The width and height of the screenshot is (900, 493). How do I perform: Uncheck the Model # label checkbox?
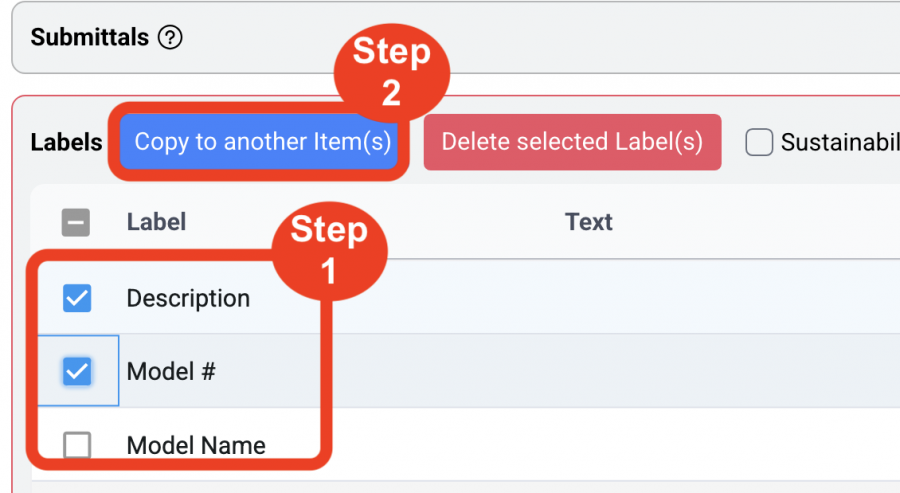[77, 371]
